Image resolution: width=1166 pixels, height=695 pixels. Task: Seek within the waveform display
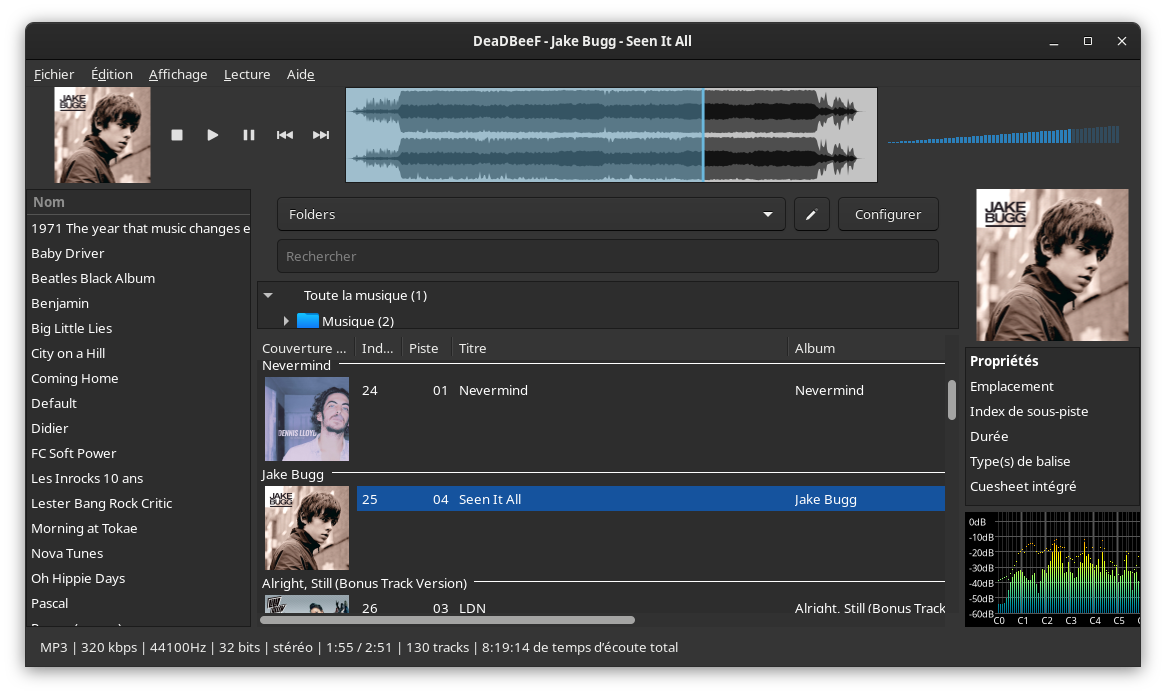(610, 135)
